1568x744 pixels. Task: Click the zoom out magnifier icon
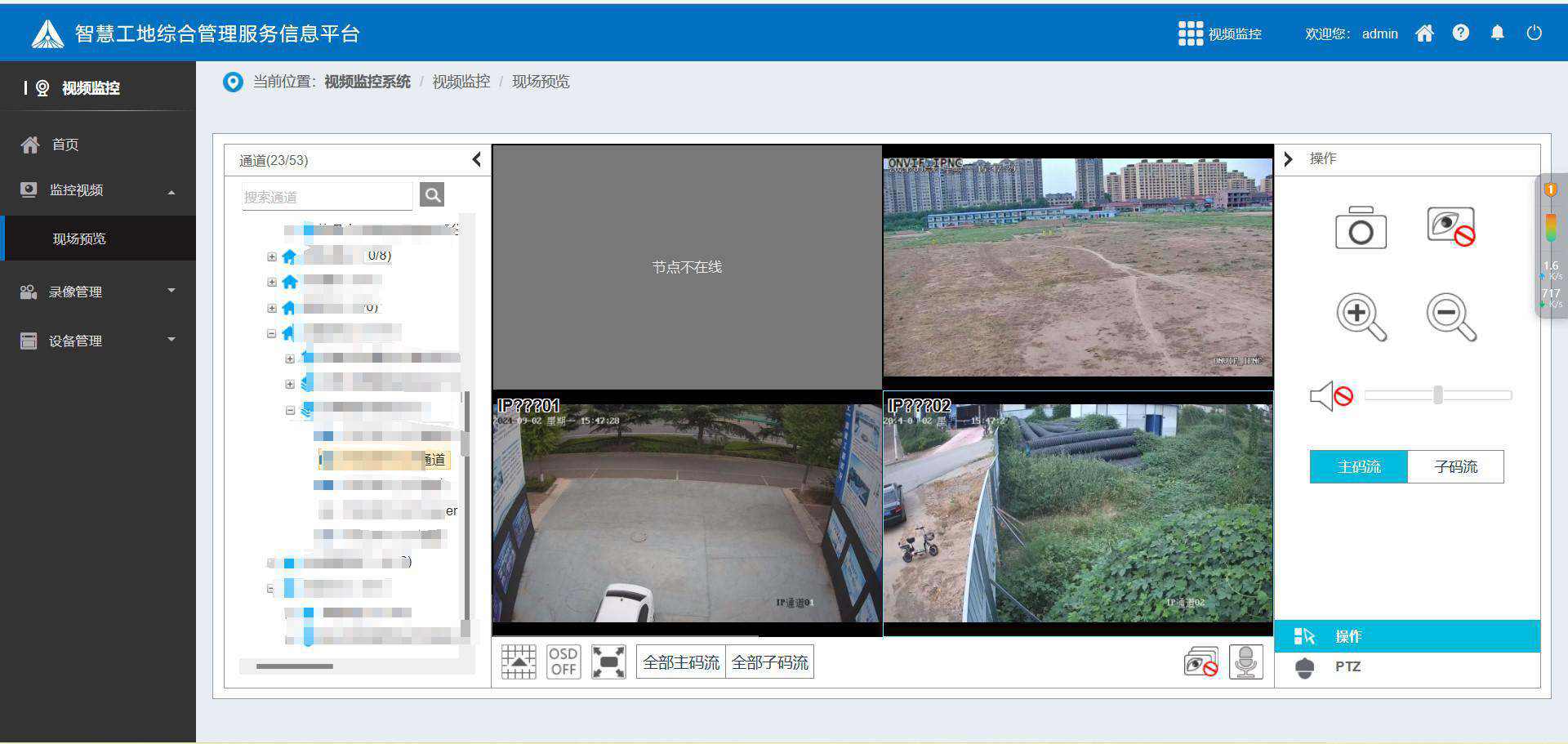point(1450,317)
